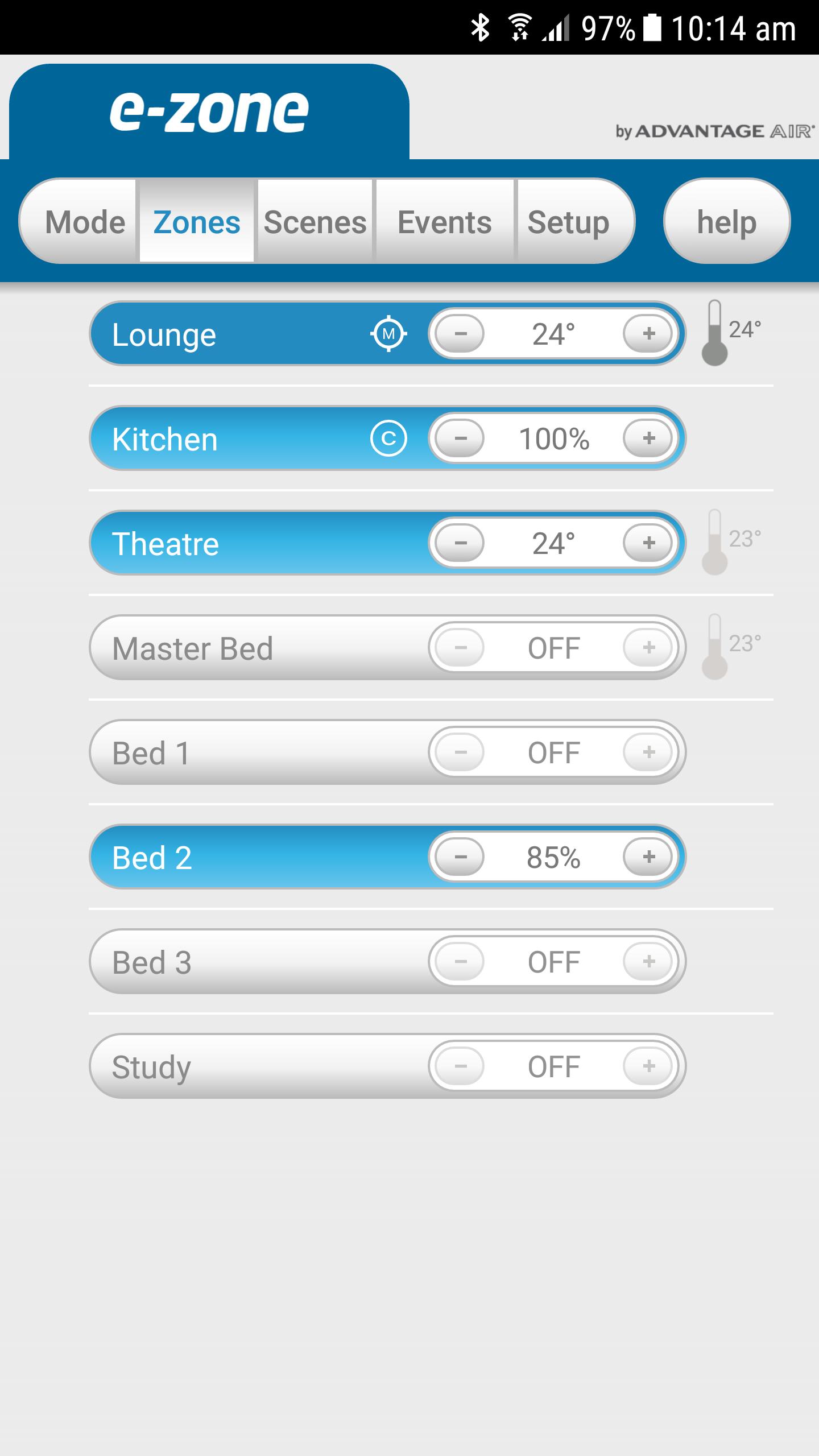
Task: Decrease Lounge temperature with minus button
Action: [x=460, y=333]
